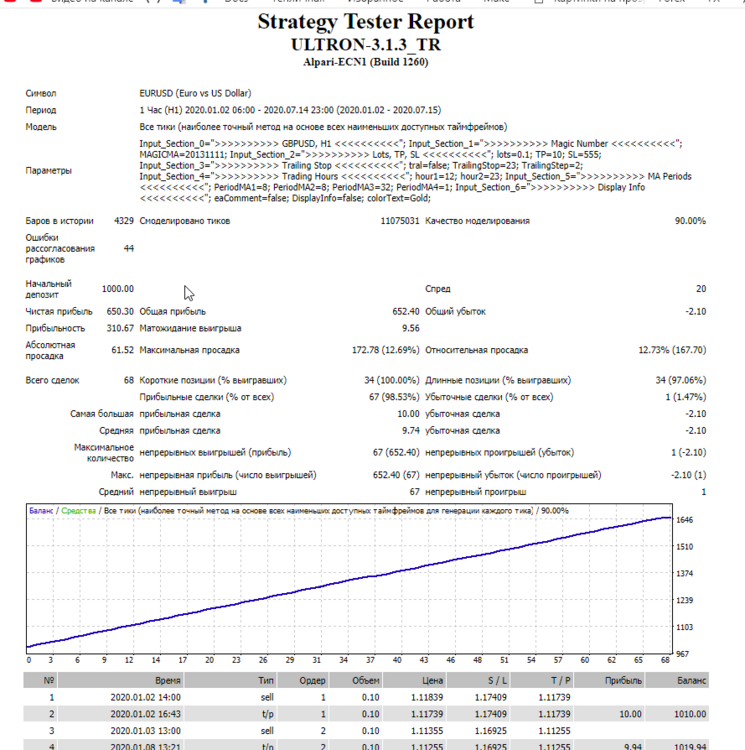Click the maximal consecutive loss value -2.10 (1)
The height and width of the screenshot is (750, 745).
coord(688,475)
